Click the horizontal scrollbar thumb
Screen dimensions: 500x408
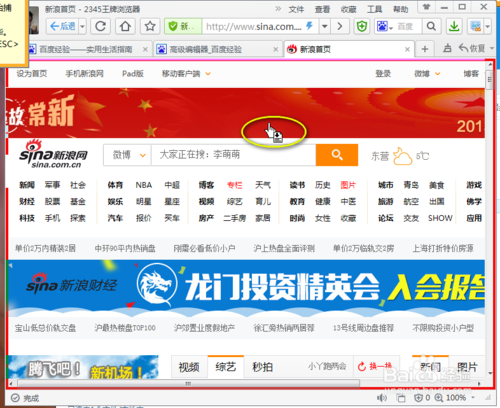coord(189,384)
